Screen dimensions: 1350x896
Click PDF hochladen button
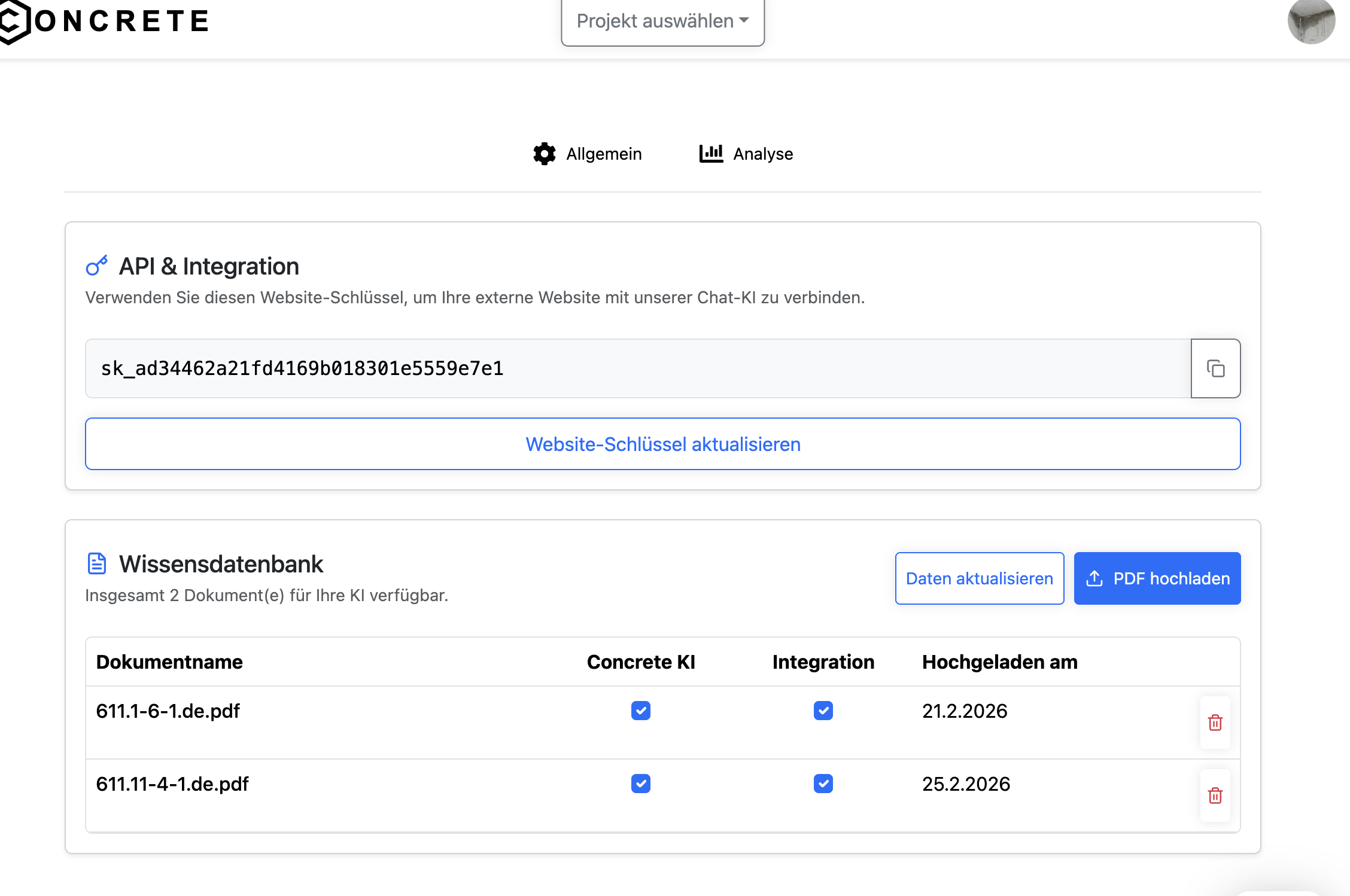point(1157,578)
